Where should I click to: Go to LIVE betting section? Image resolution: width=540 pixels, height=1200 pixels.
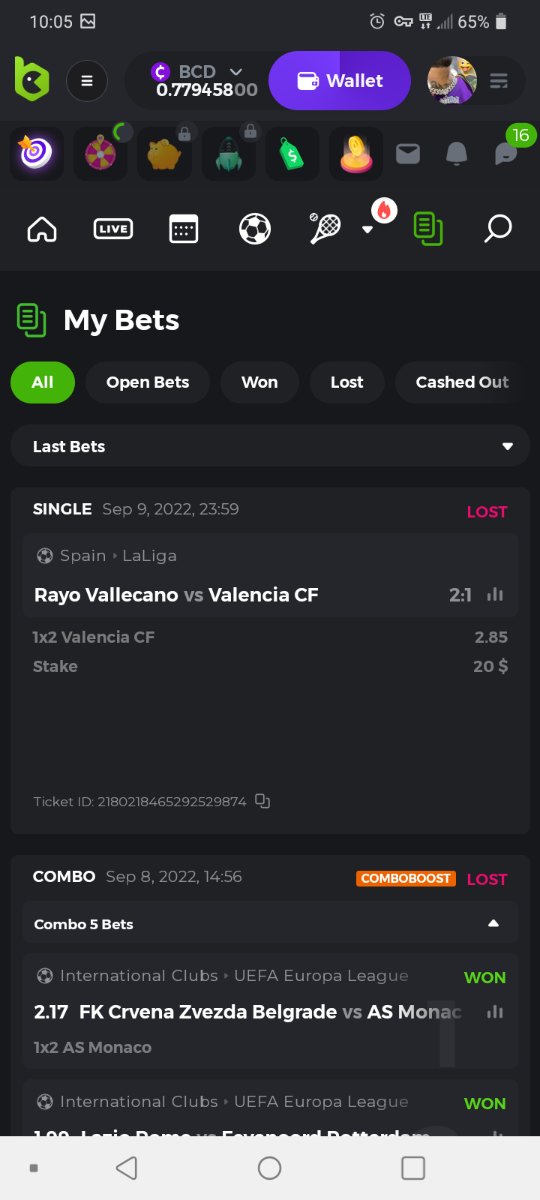point(113,229)
